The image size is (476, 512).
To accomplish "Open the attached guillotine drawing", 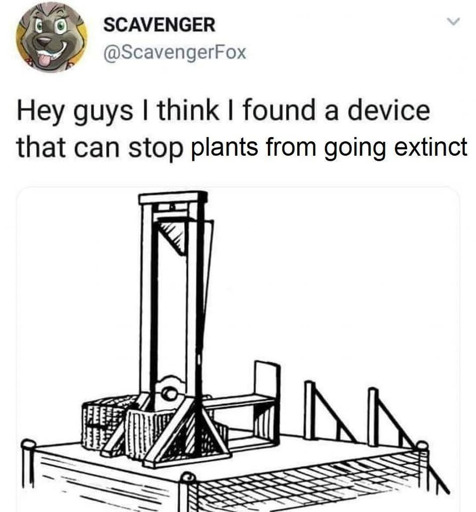I will tap(238, 349).
